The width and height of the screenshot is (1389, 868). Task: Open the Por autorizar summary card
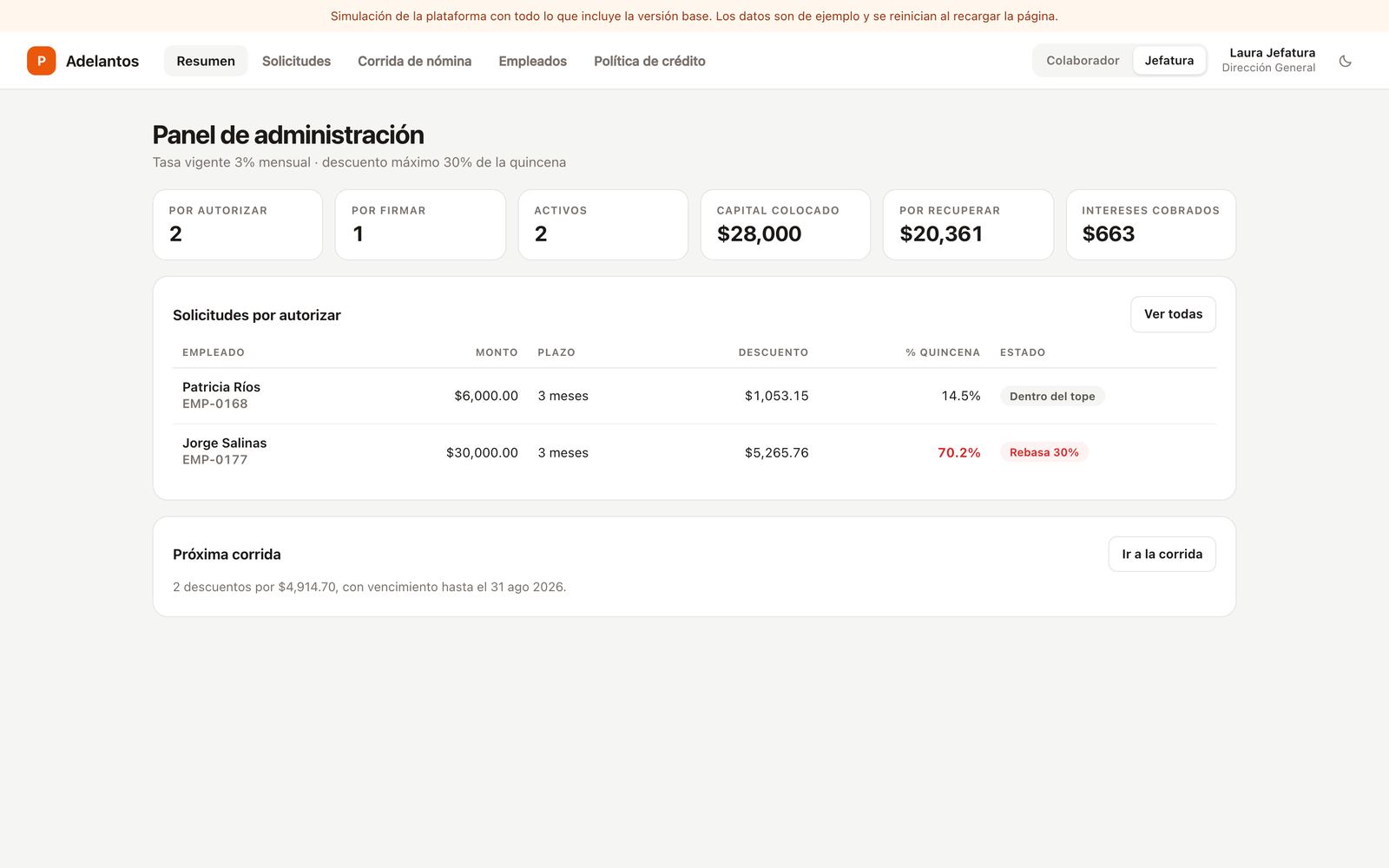(238, 225)
